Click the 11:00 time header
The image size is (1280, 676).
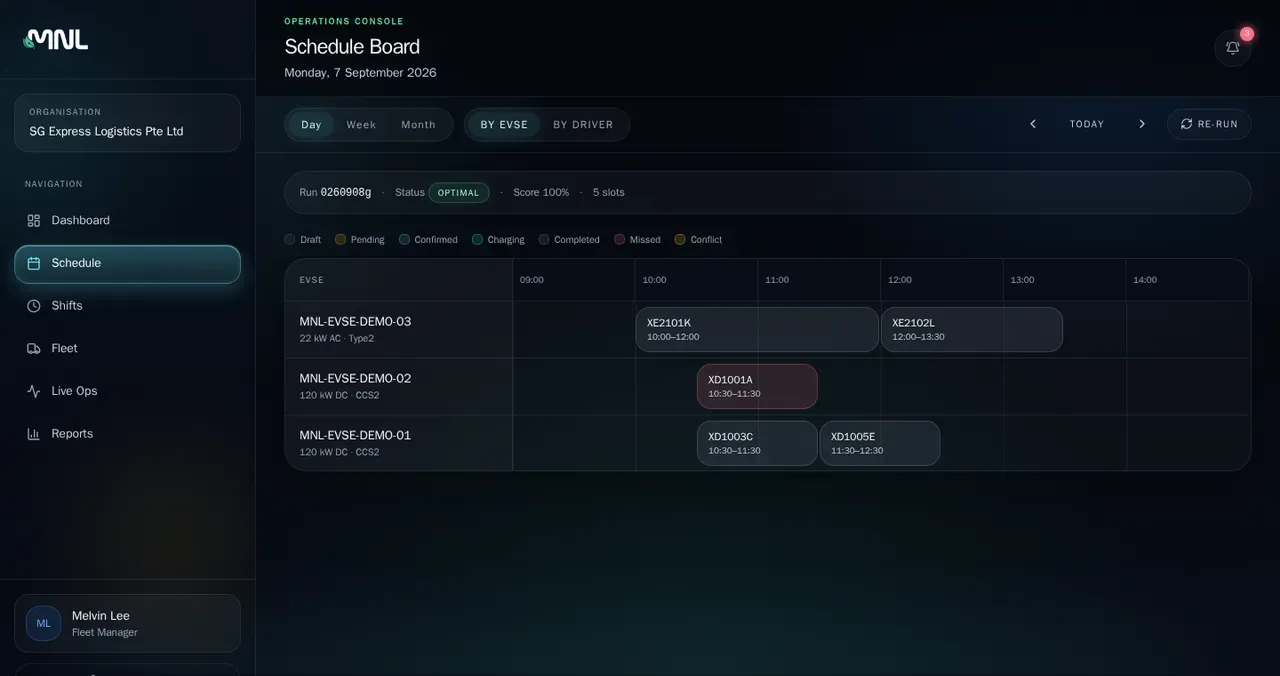pos(777,280)
